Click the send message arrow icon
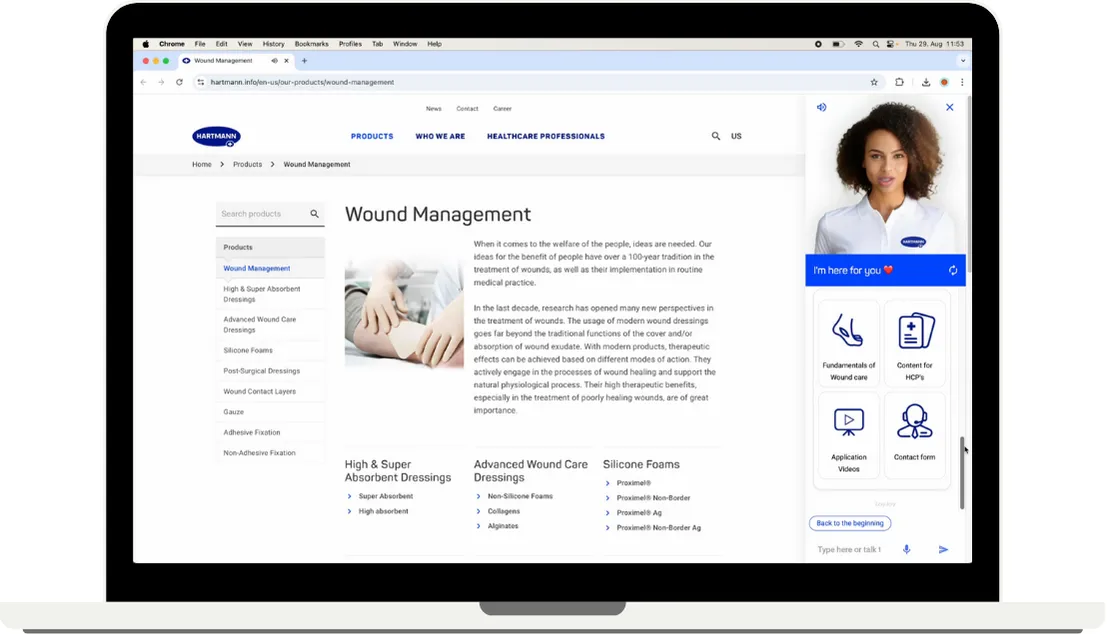1107x634 pixels. coord(943,549)
